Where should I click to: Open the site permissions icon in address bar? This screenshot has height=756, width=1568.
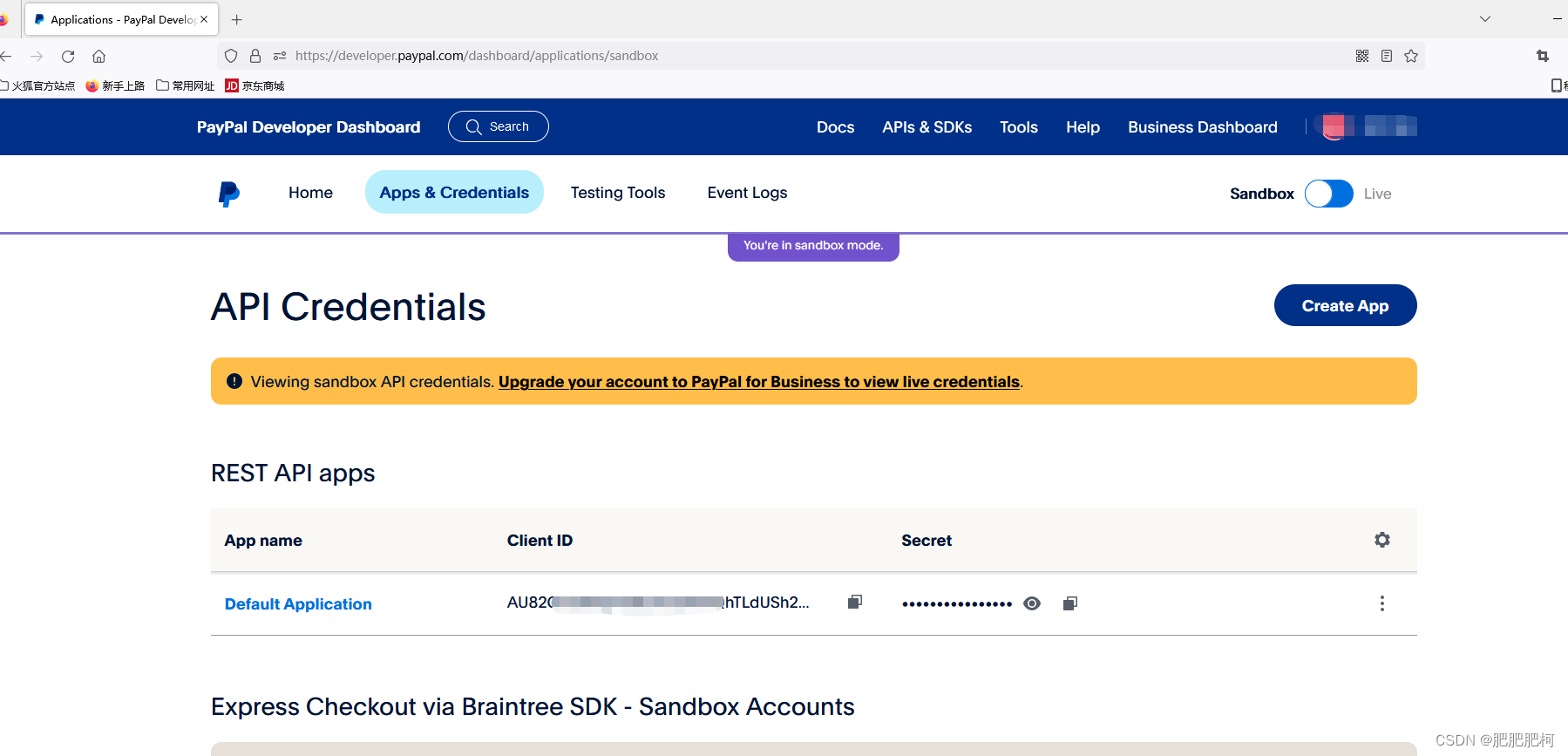pyautogui.click(x=280, y=56)
